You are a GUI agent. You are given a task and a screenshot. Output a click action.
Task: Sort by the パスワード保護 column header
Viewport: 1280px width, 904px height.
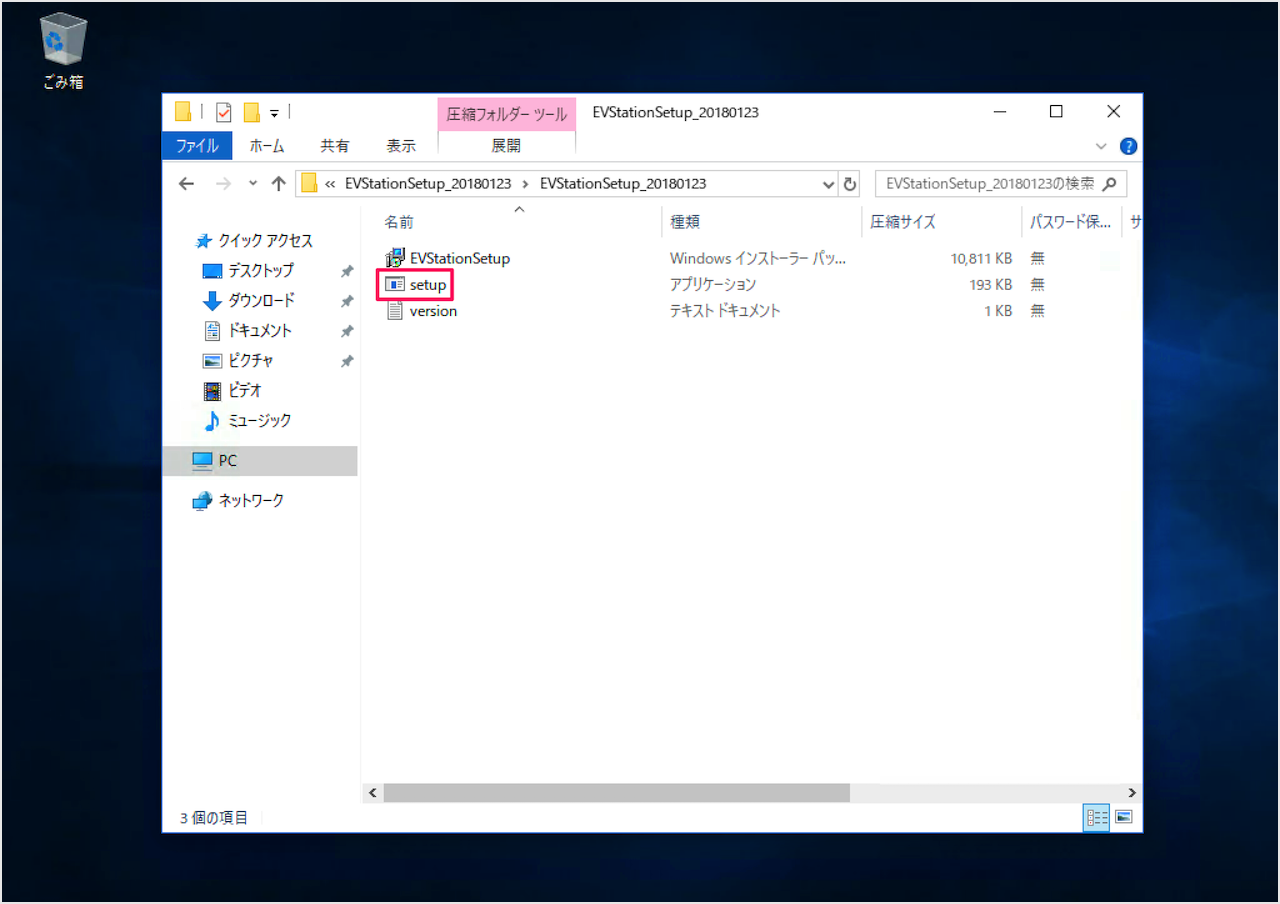click(1071, 222)
